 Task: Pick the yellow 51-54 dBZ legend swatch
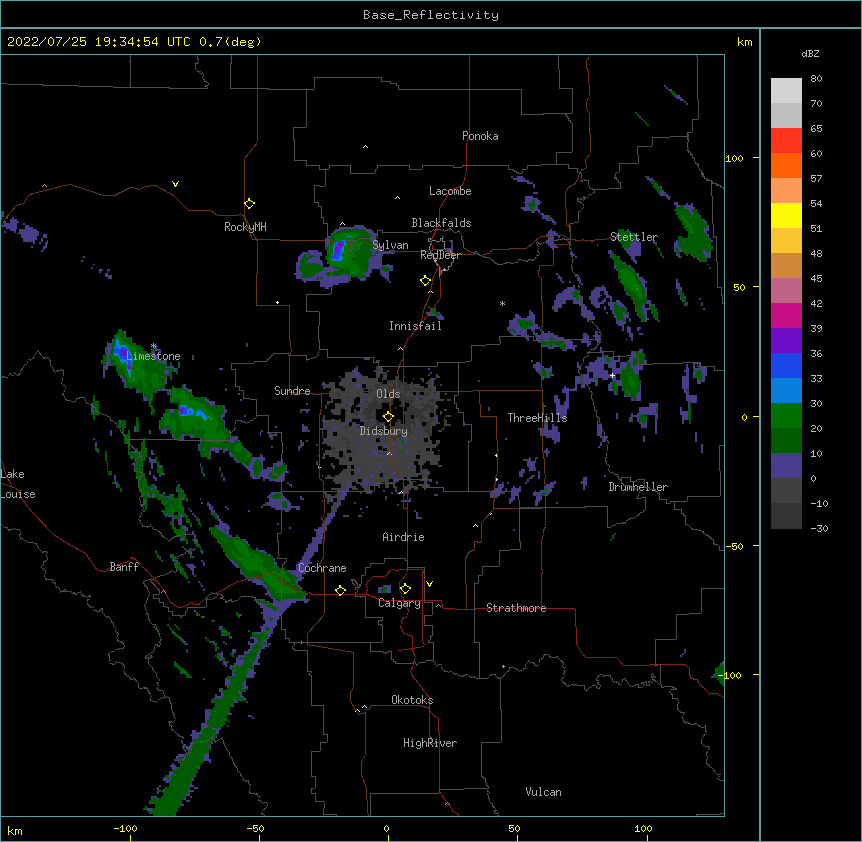tap(786, 215)
